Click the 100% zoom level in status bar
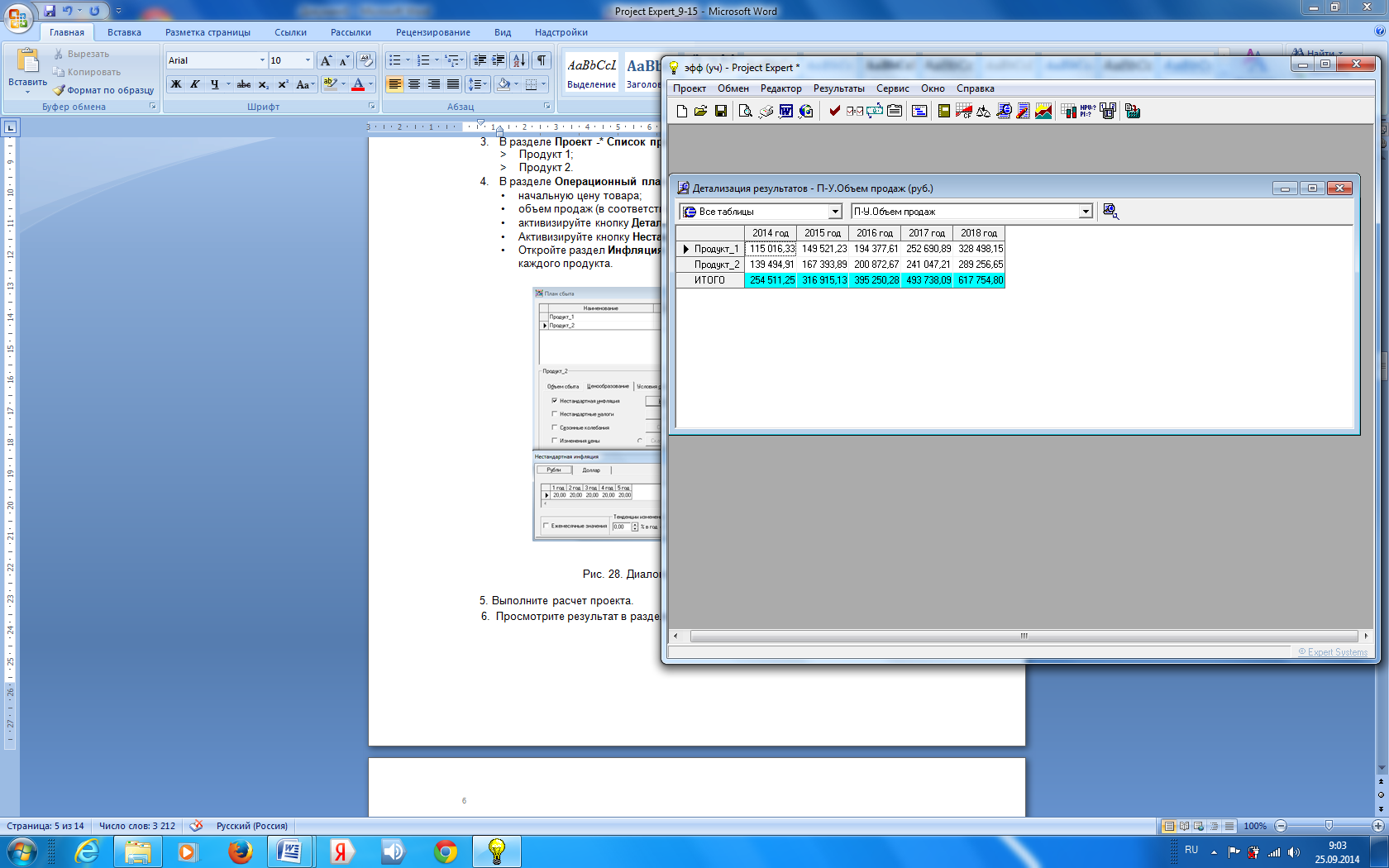Image resolution: width=1389 pixels, height=868 pixels. tap(1255, 826)
